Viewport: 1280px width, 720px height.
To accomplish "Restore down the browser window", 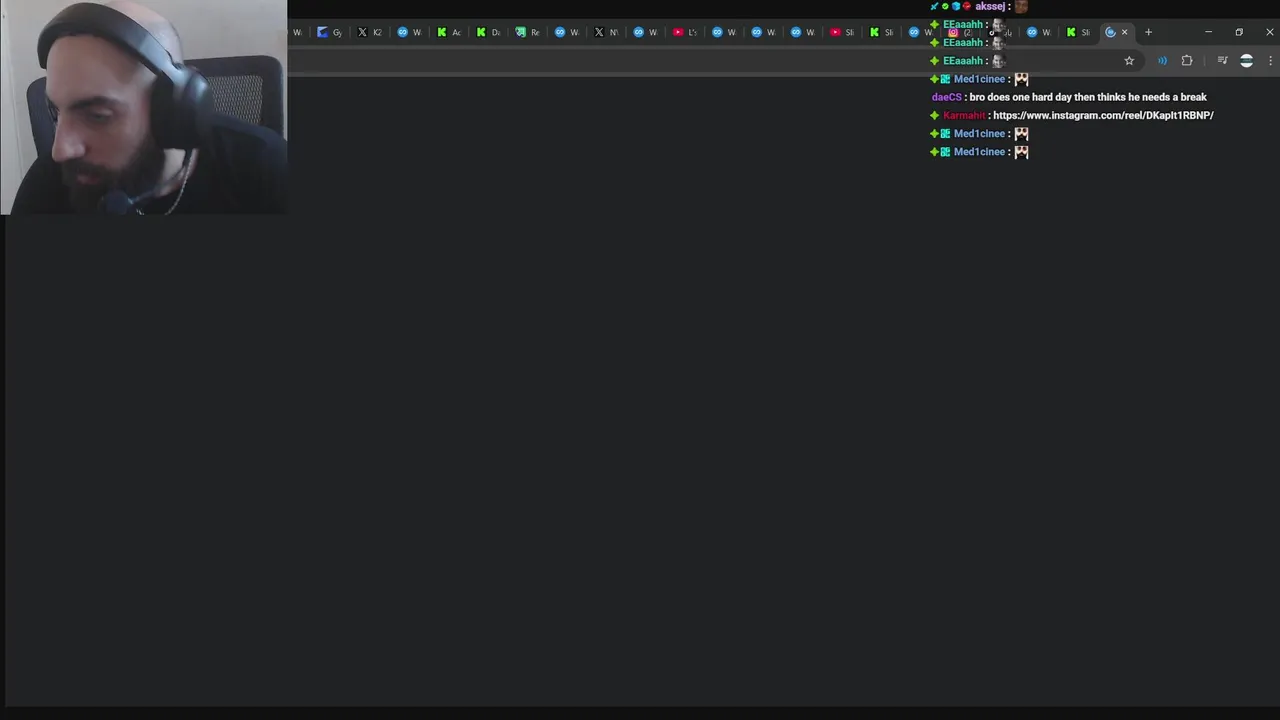I will click(1239, 32).
